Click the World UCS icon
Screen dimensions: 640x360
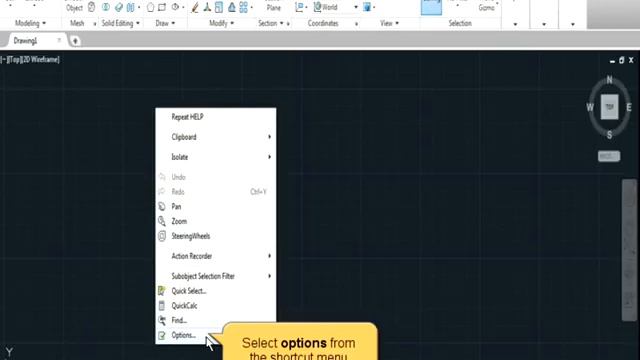click(x=317, y=7)
